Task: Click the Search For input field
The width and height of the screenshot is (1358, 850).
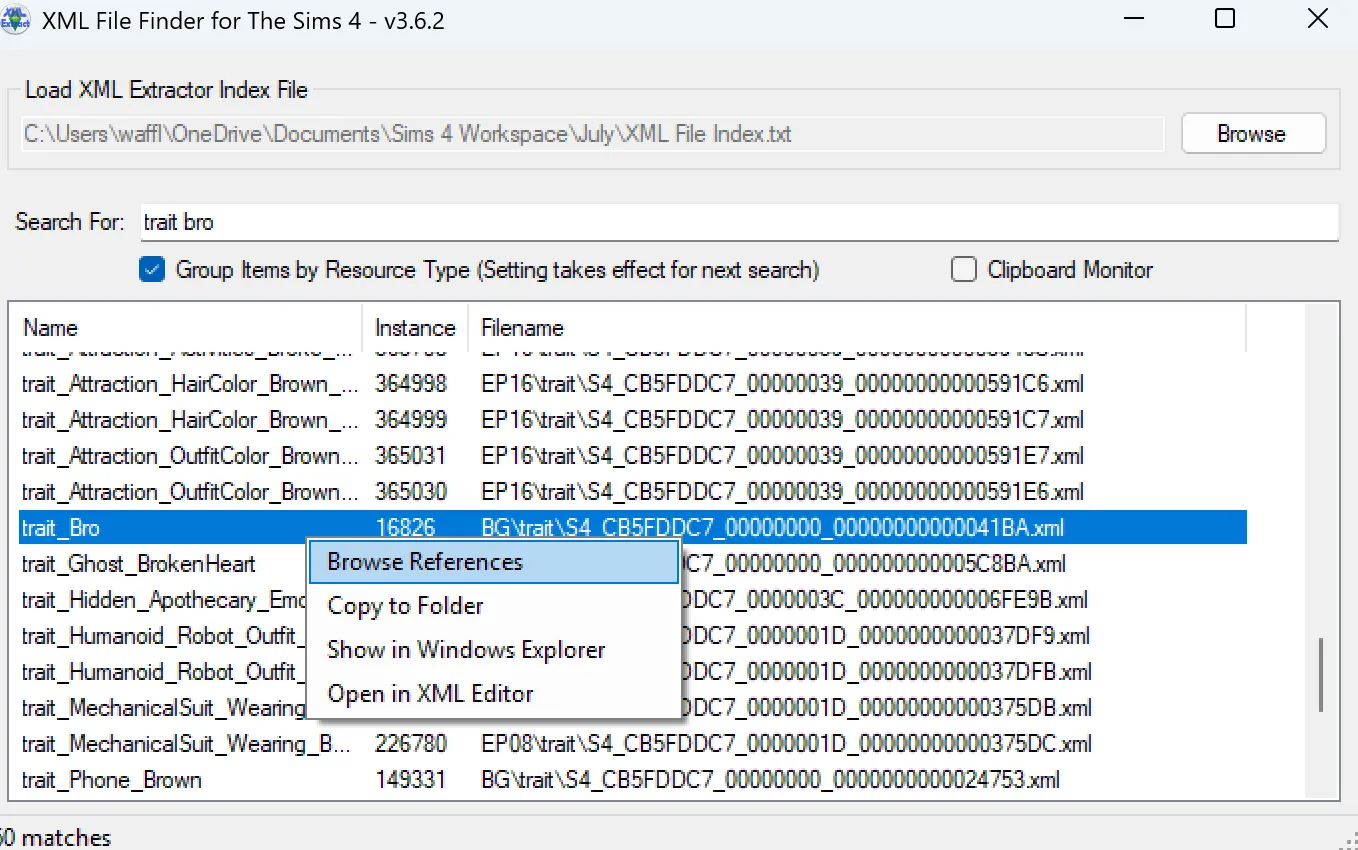Action: 740,222
